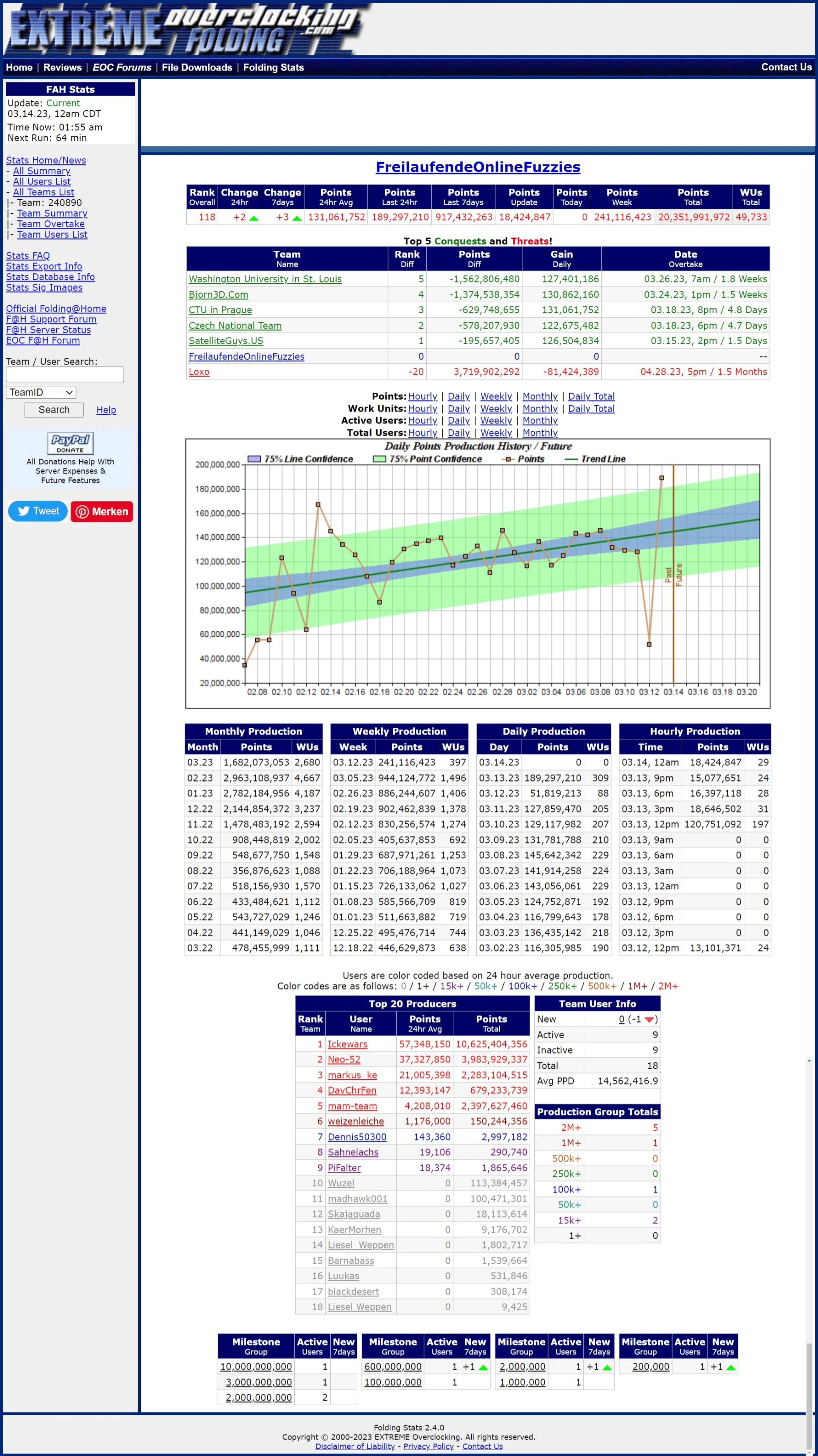Open Team Summary sidebar link
This screenshot has width=818, height=1456.
(52, 214)
